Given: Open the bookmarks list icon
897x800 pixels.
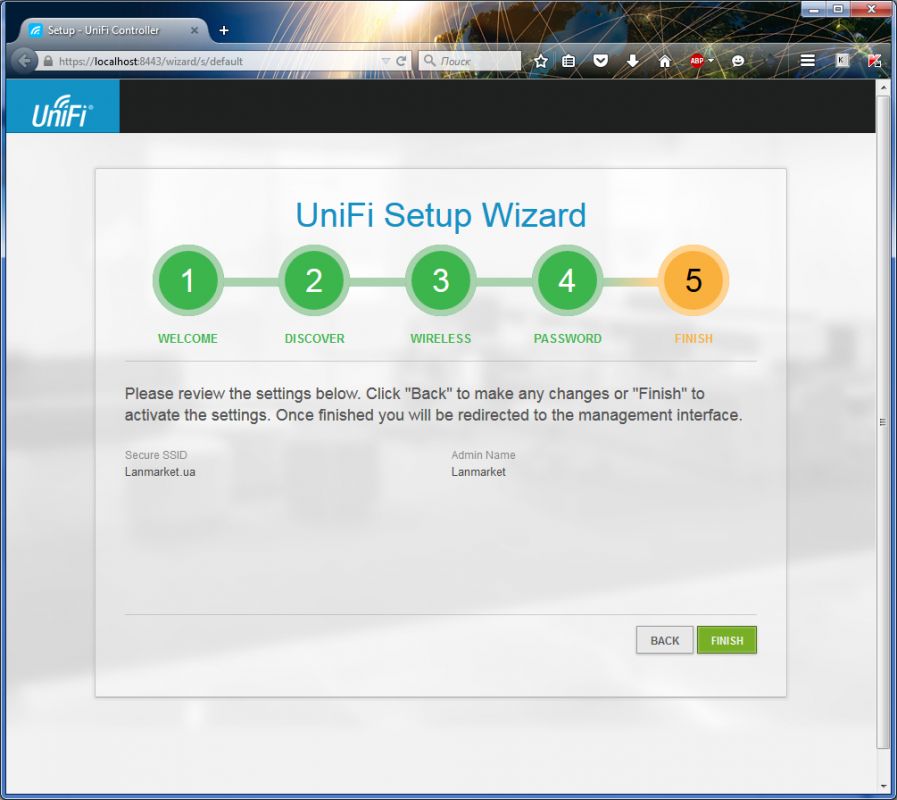Looking at the screenshot, I should tap(569, 61).
